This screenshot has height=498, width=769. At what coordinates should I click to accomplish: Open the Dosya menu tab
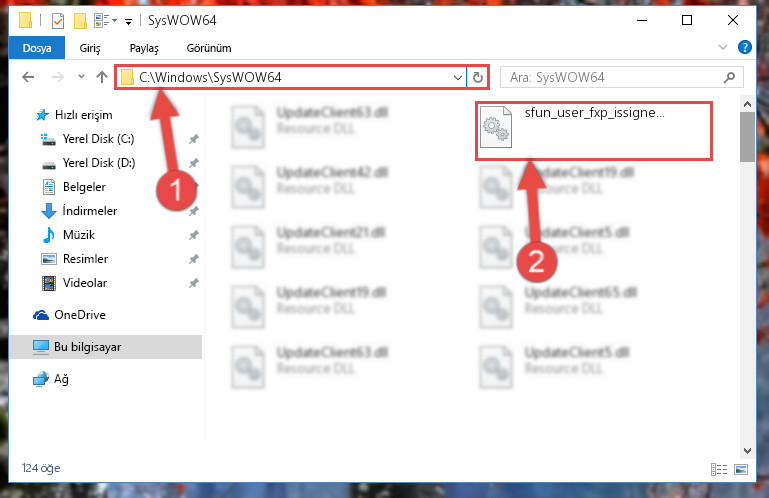click(x=37, y=48)
